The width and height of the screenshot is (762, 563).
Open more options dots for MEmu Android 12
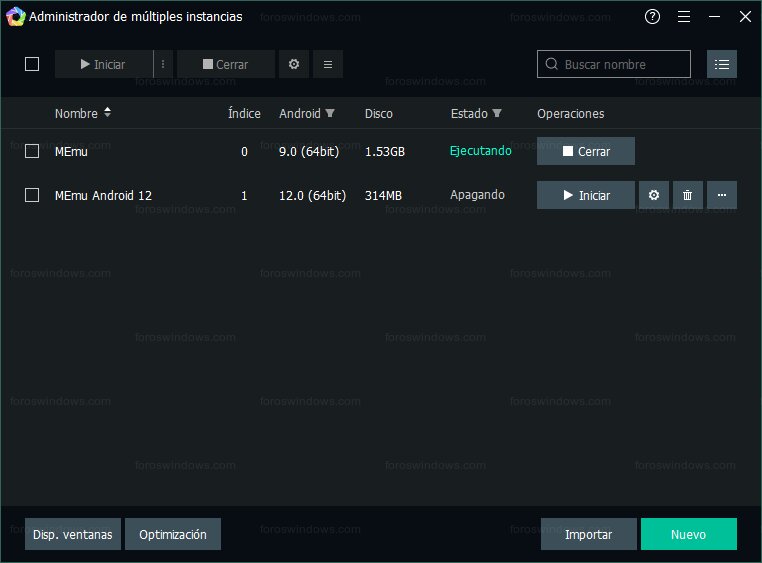point(722,195)
